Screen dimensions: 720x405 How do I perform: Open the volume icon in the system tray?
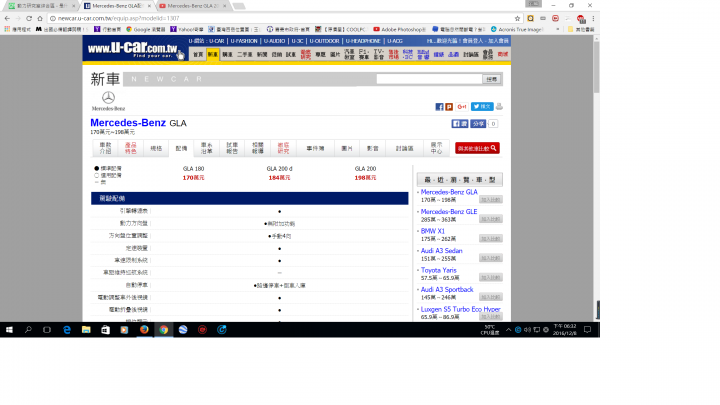pyautogui.click(x=527, y=330)
